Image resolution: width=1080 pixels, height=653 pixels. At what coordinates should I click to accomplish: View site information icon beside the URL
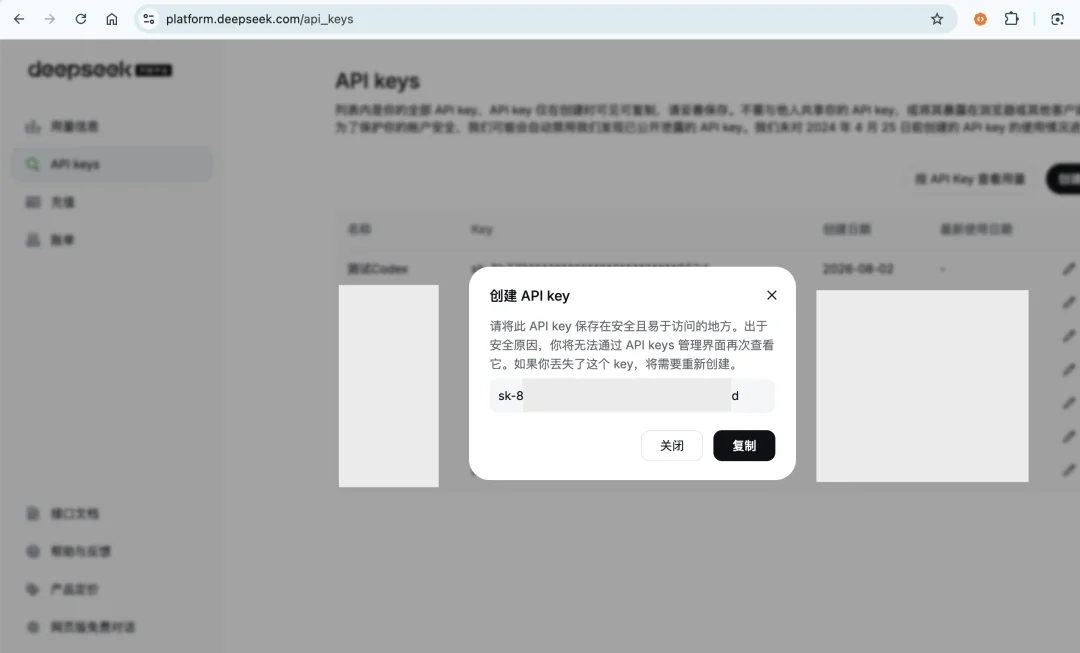coord(149,19)
